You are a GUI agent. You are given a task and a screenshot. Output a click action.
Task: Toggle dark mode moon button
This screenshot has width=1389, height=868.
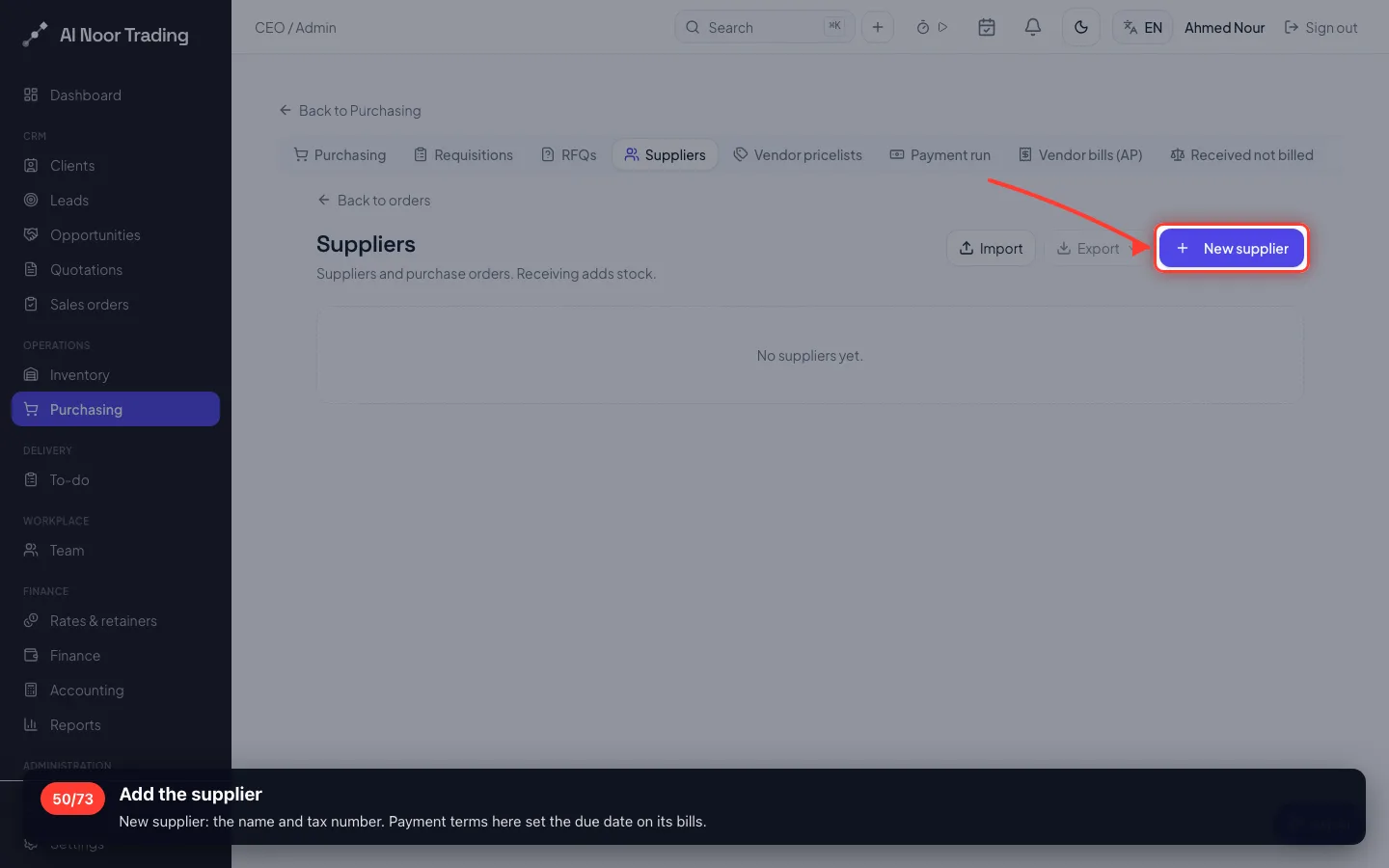pyautogui.click(x=1081, y=27)
